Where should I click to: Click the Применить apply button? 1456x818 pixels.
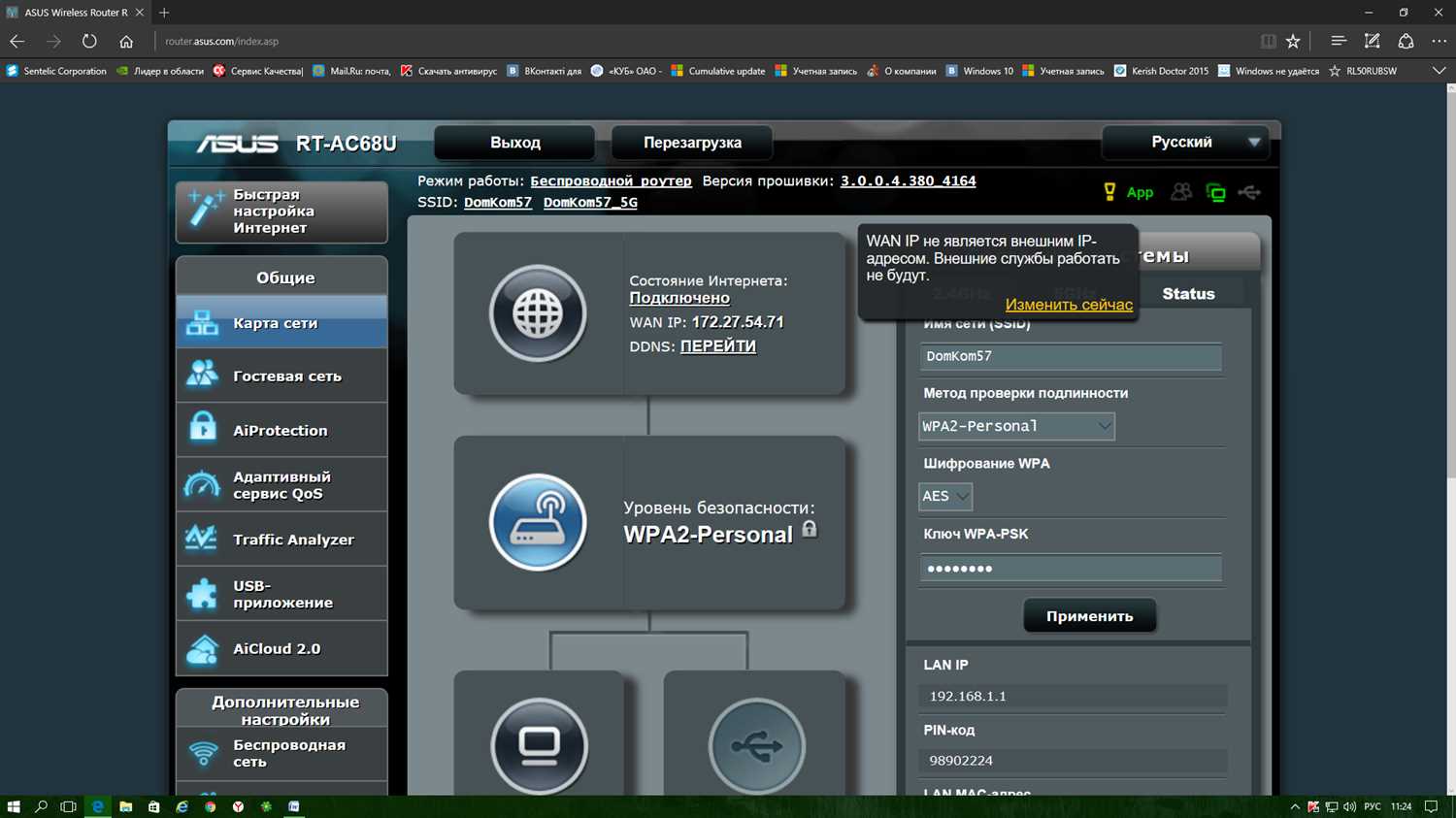click(1089, 616)
